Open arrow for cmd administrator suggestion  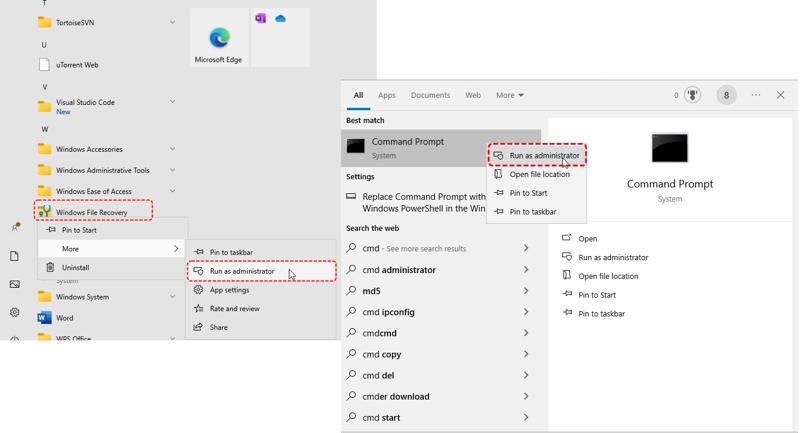(526, 269)
